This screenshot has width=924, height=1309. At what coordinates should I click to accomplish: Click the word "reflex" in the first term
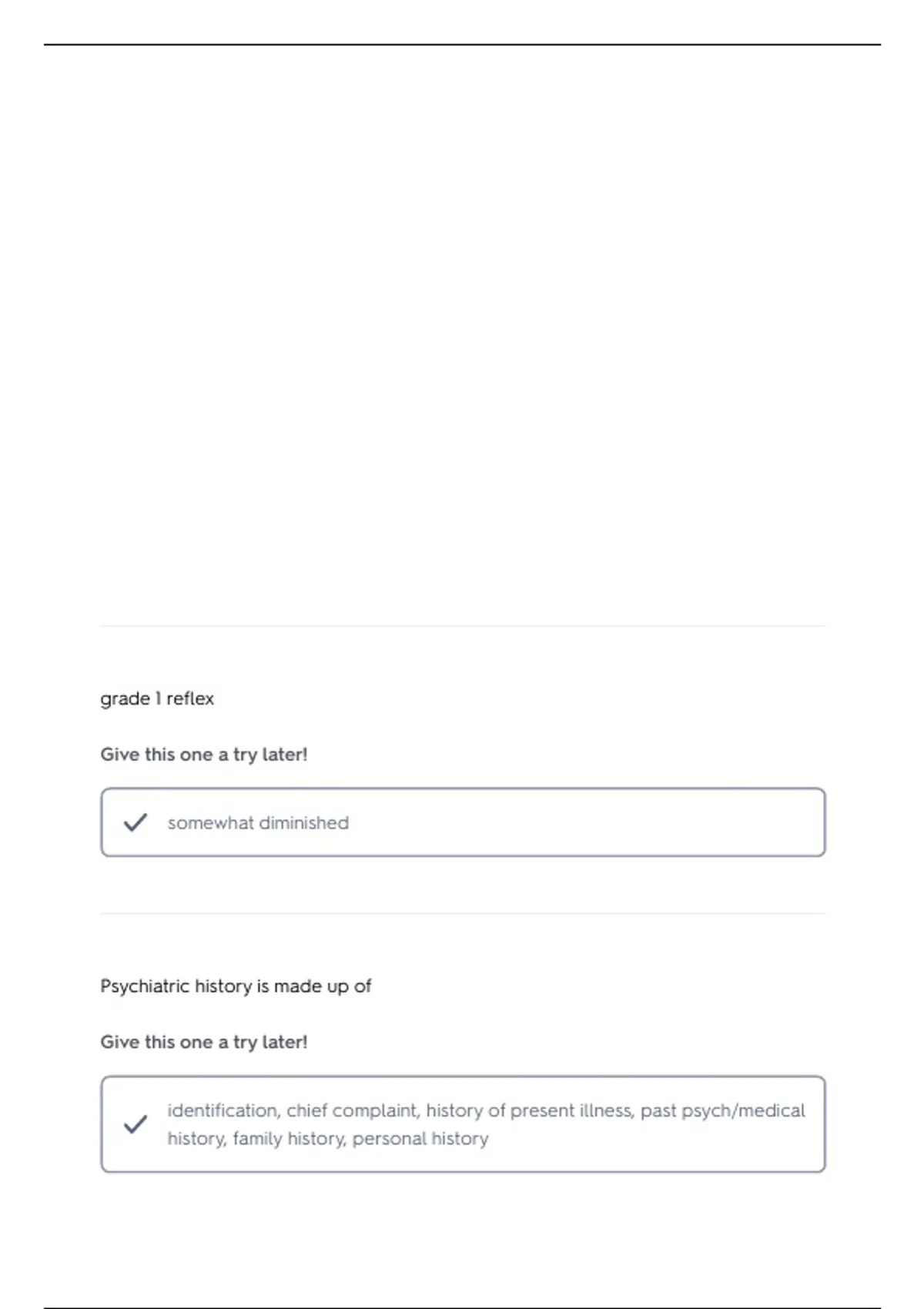(190, 698)
